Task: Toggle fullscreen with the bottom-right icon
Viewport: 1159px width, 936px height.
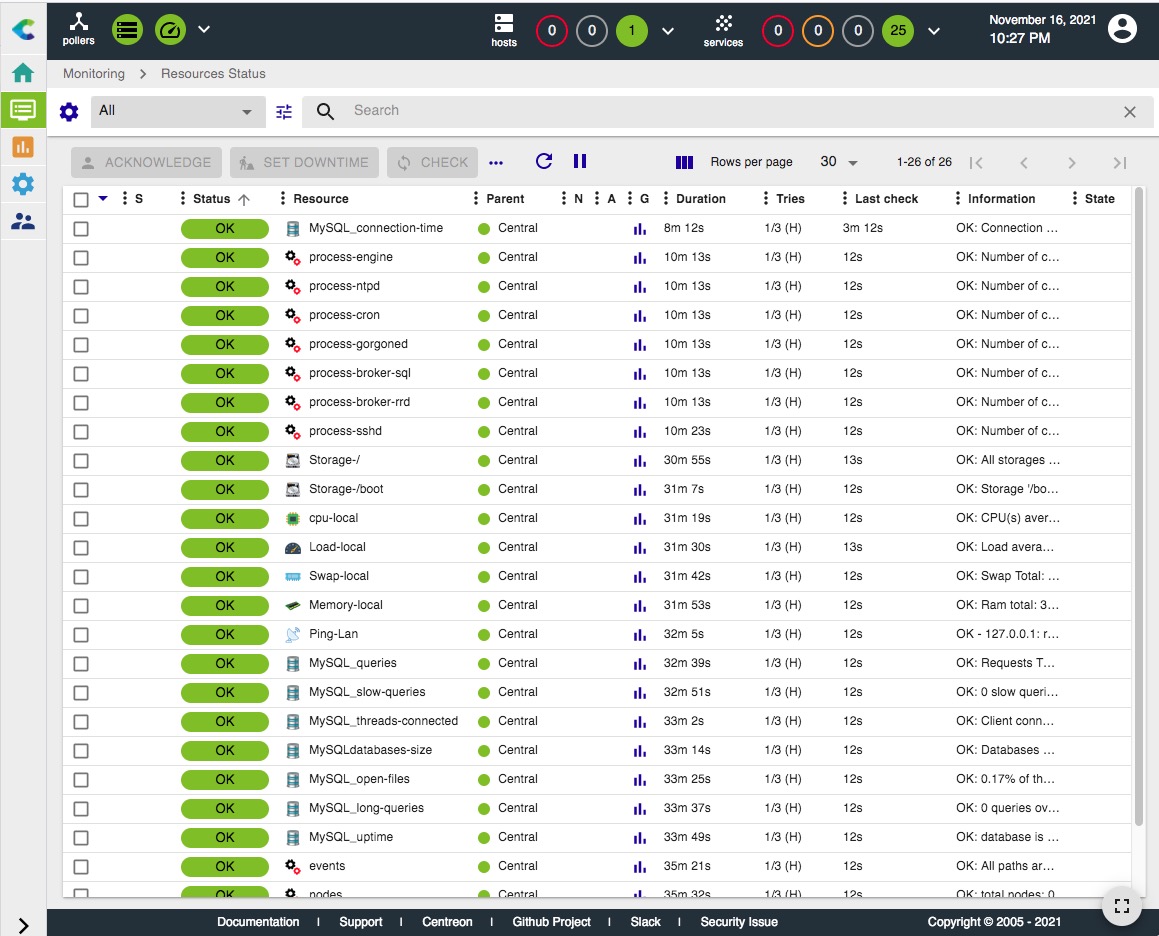Action: tap(1121, 906)
